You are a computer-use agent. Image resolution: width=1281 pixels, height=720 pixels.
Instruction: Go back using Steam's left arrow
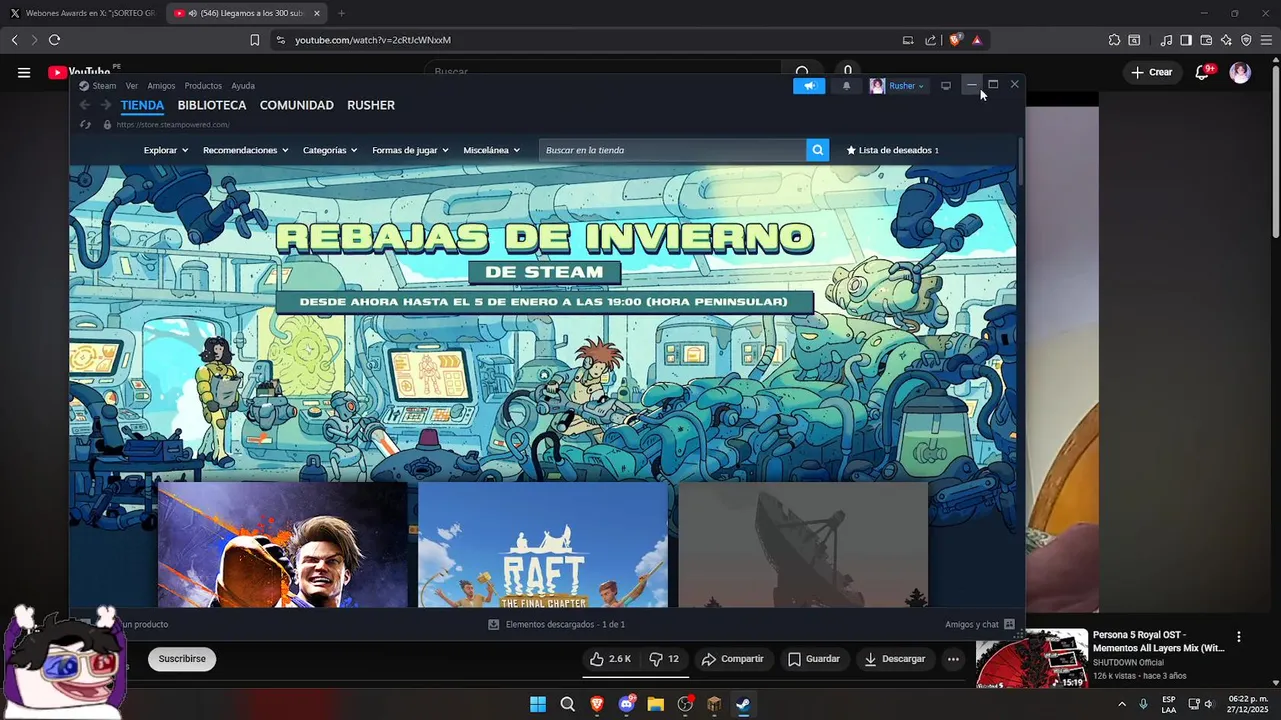coord(85,105)
